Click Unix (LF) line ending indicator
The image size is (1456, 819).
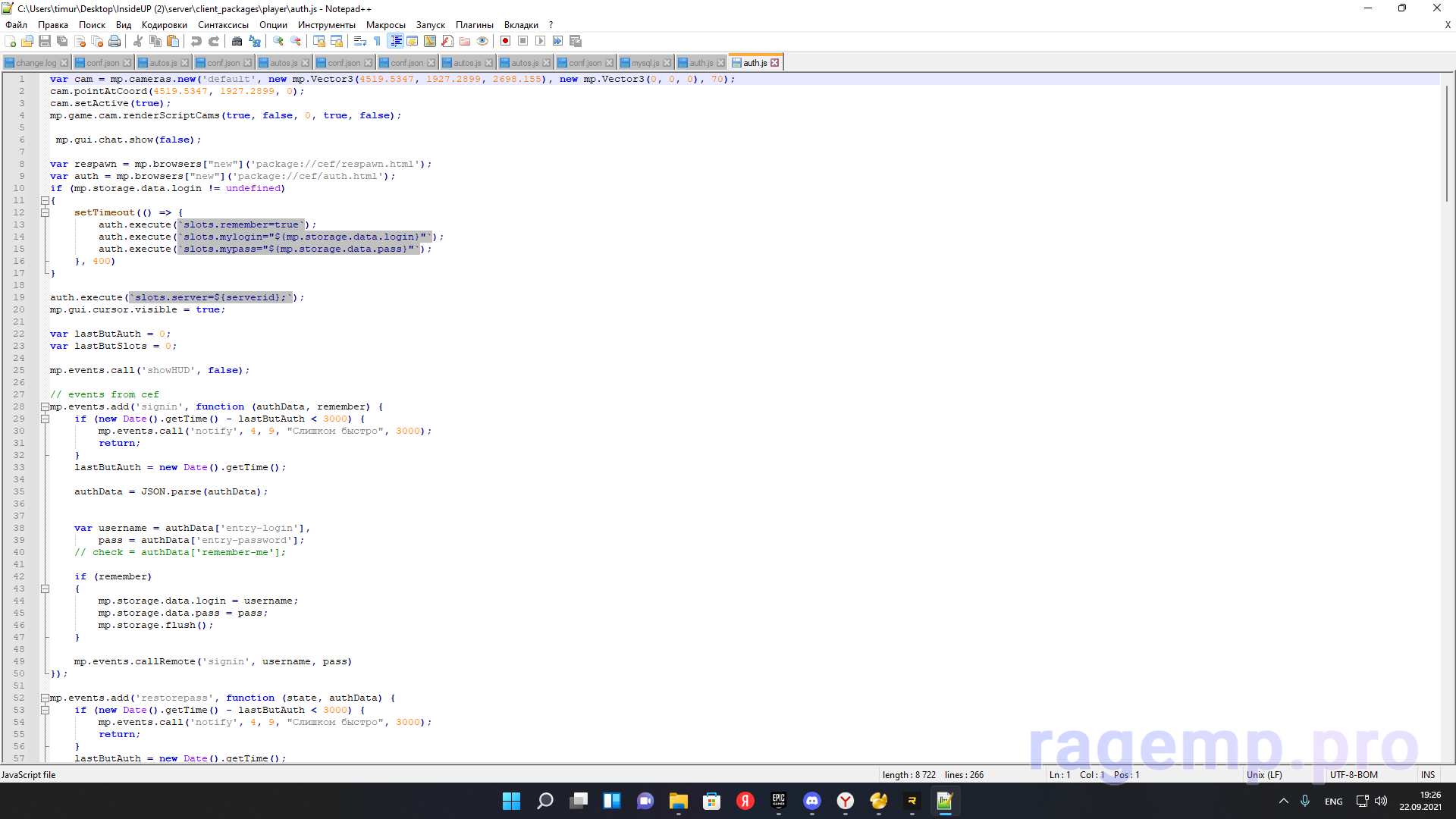[1264, 775]
